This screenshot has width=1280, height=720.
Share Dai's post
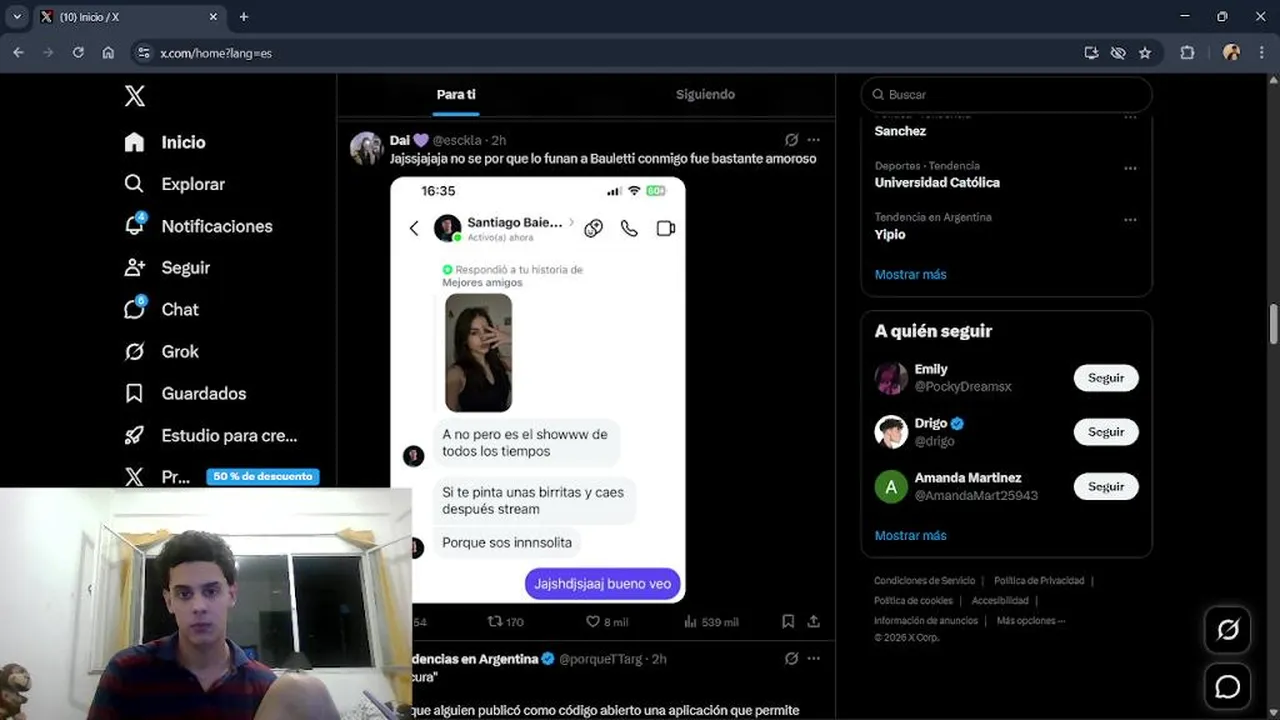click(x=814, y=621)
